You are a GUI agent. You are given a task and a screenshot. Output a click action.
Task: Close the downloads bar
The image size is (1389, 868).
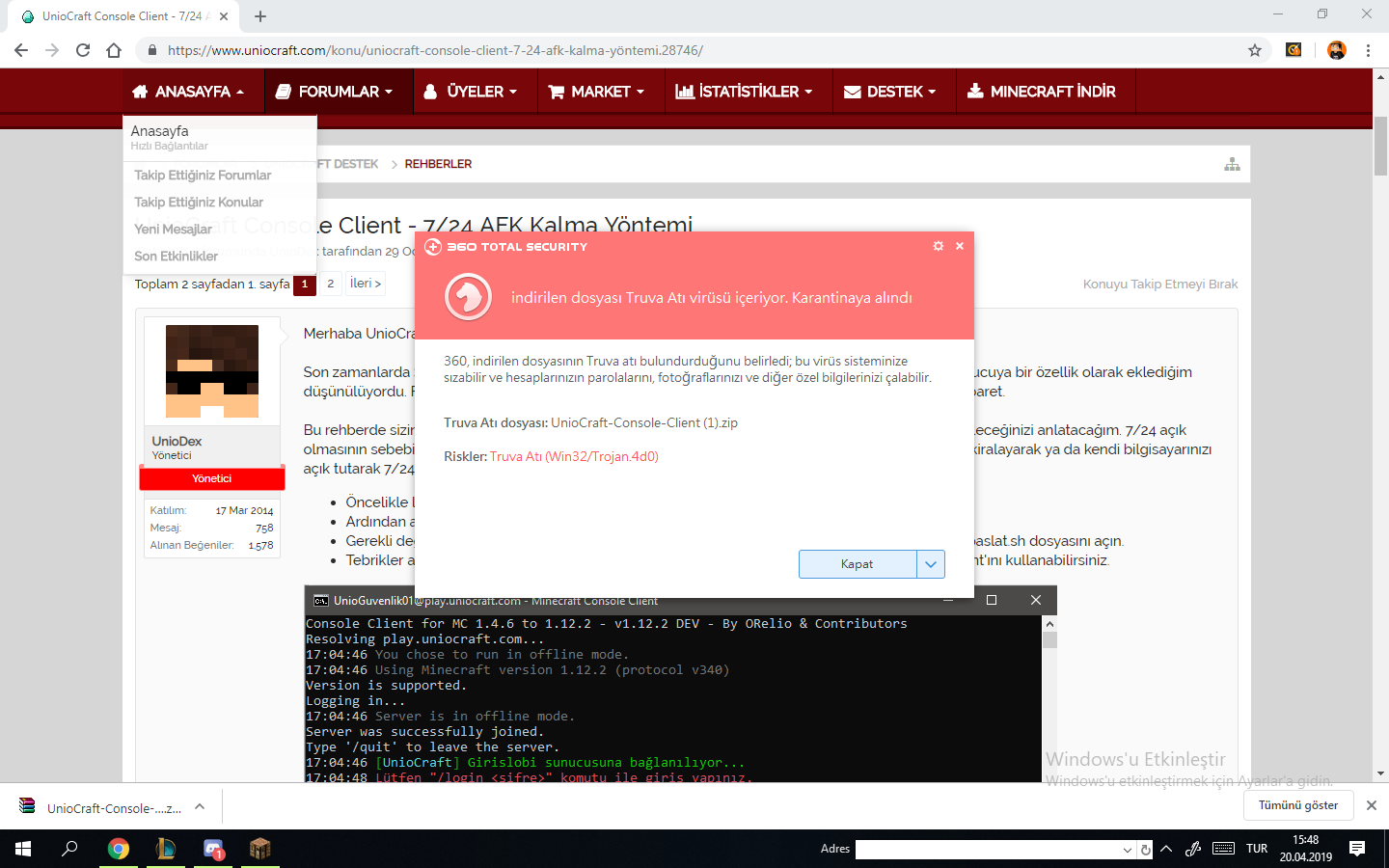click(1371, 805)
